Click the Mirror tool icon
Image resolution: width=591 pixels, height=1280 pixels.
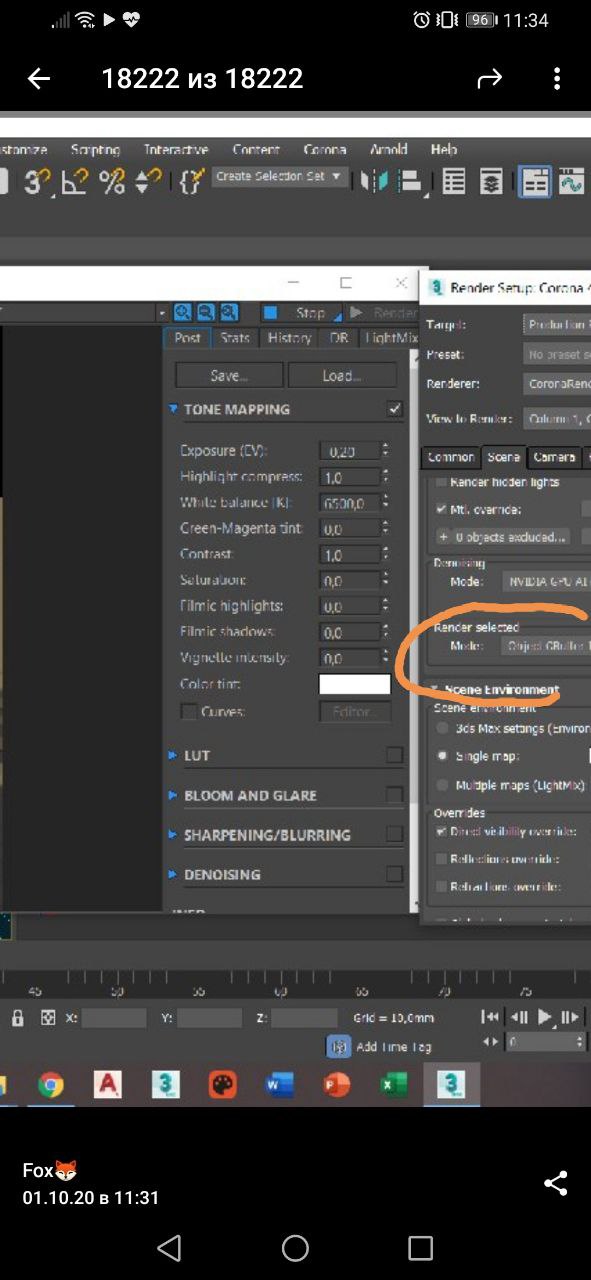click(x=374, y=181)
